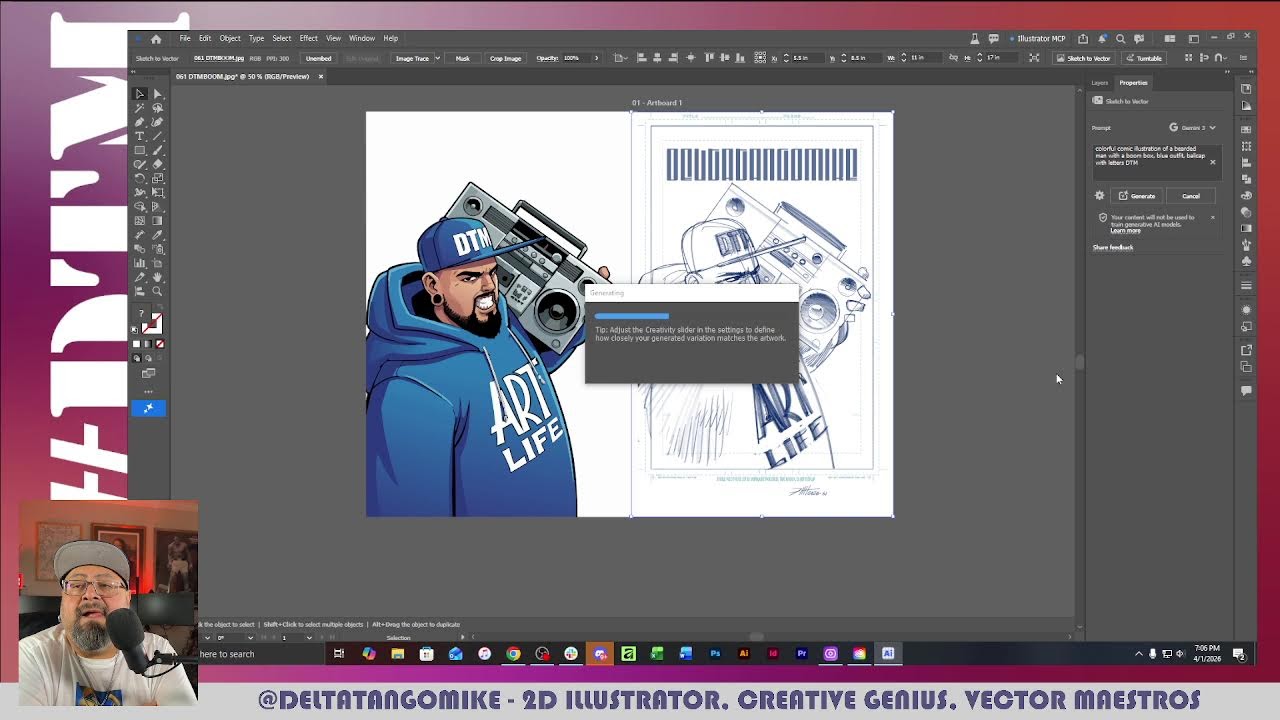Image resolution: width=1280 pixels, height=720 pixels.
Task: Switch to Color fill mode
Action: coord(137,344)
